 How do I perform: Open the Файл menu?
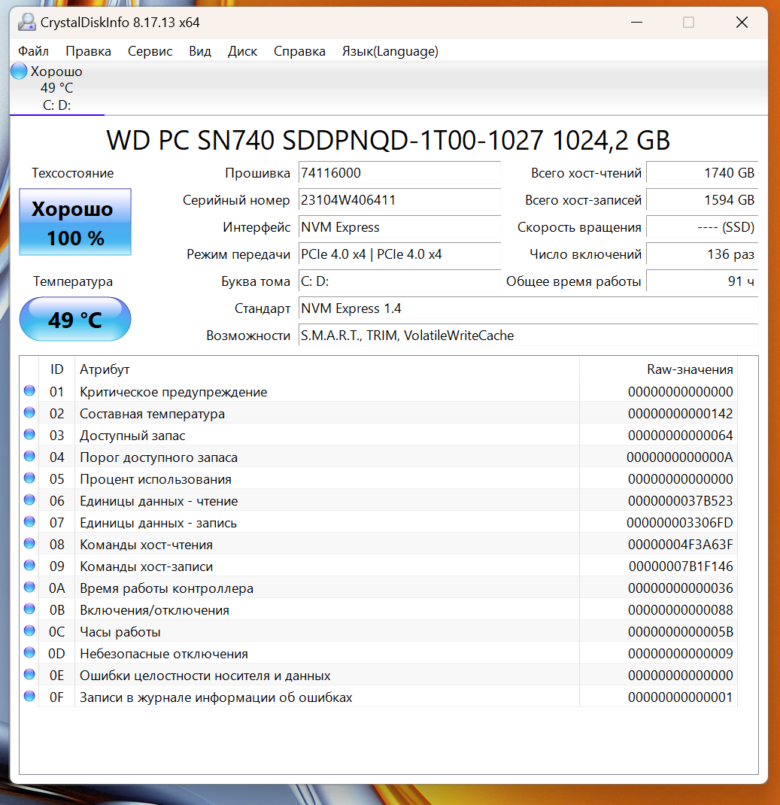coord(33,51)
